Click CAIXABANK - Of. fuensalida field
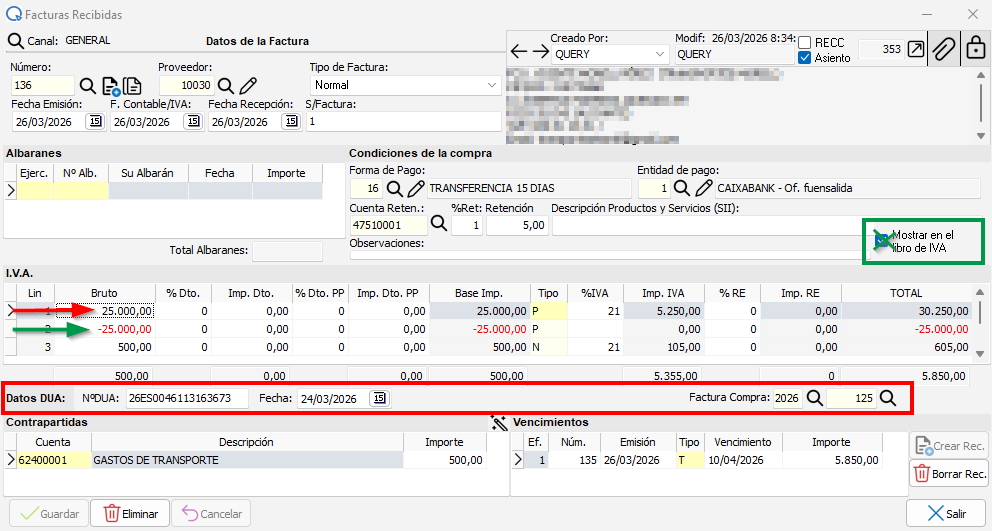 pyautogui.click(x=850, y=188)
